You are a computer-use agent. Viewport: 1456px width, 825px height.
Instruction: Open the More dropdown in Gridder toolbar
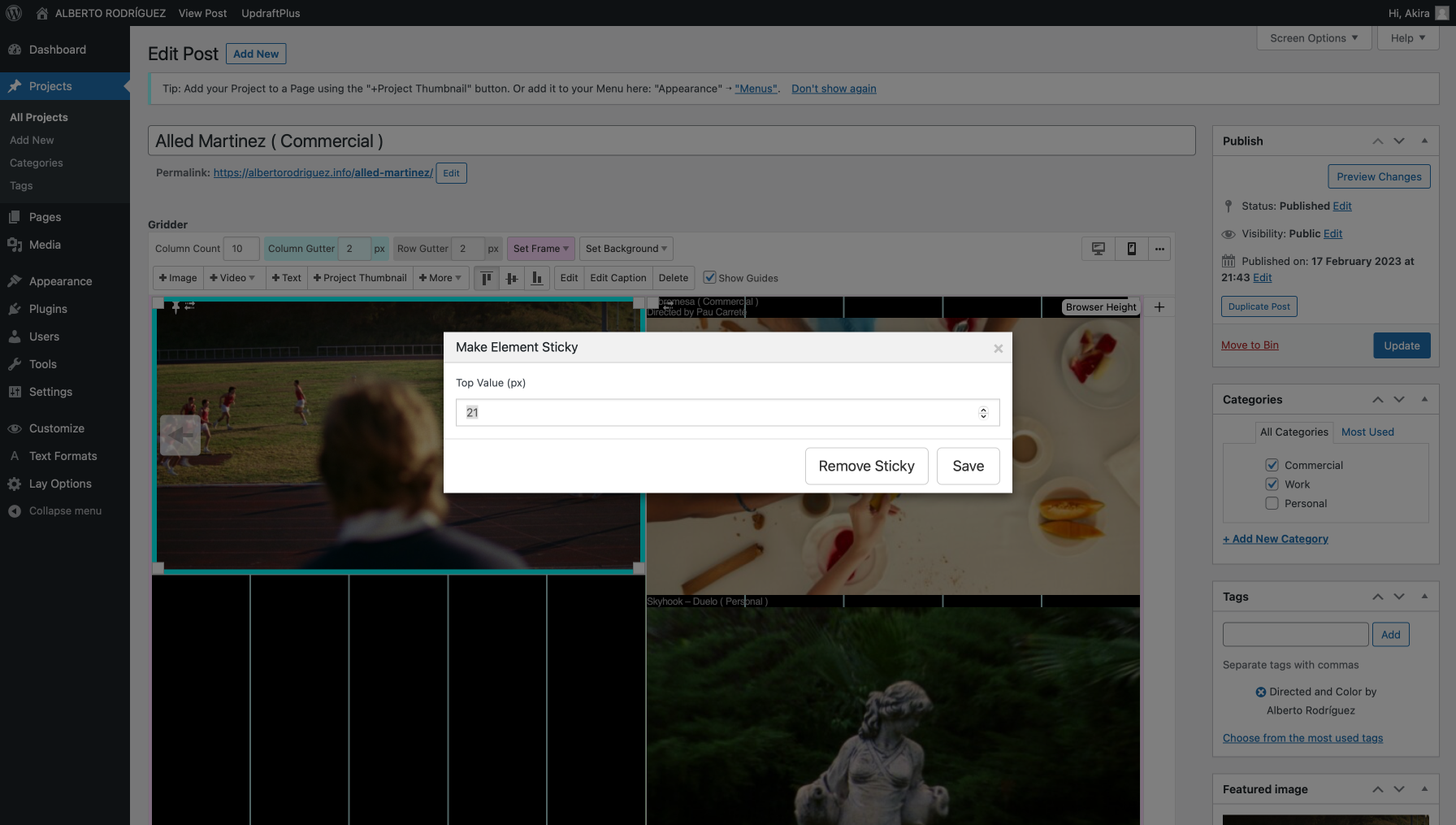click(440, 277)
